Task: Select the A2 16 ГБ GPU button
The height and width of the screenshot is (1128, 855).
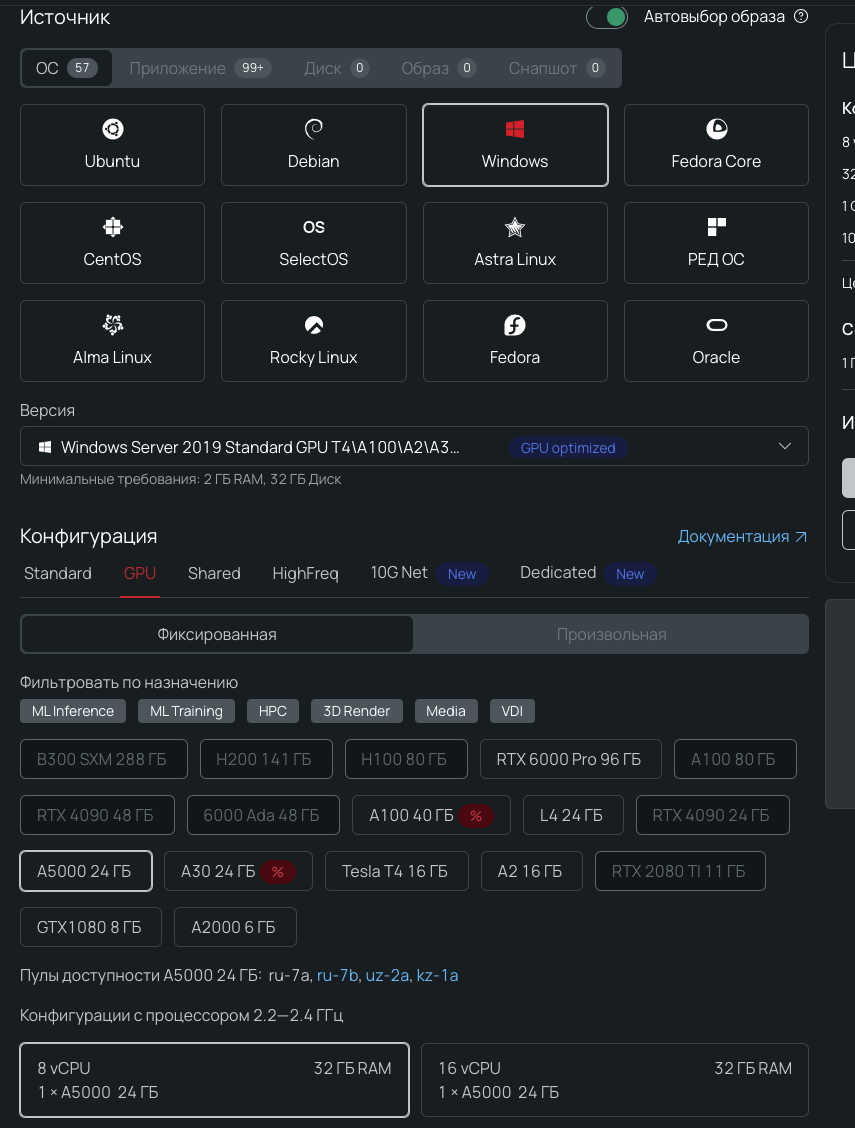Action: pos(531,871)
